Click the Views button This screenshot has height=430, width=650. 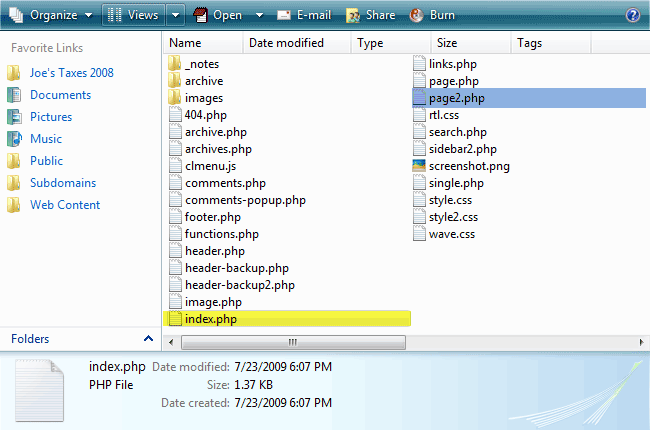(x=133, y=15)
